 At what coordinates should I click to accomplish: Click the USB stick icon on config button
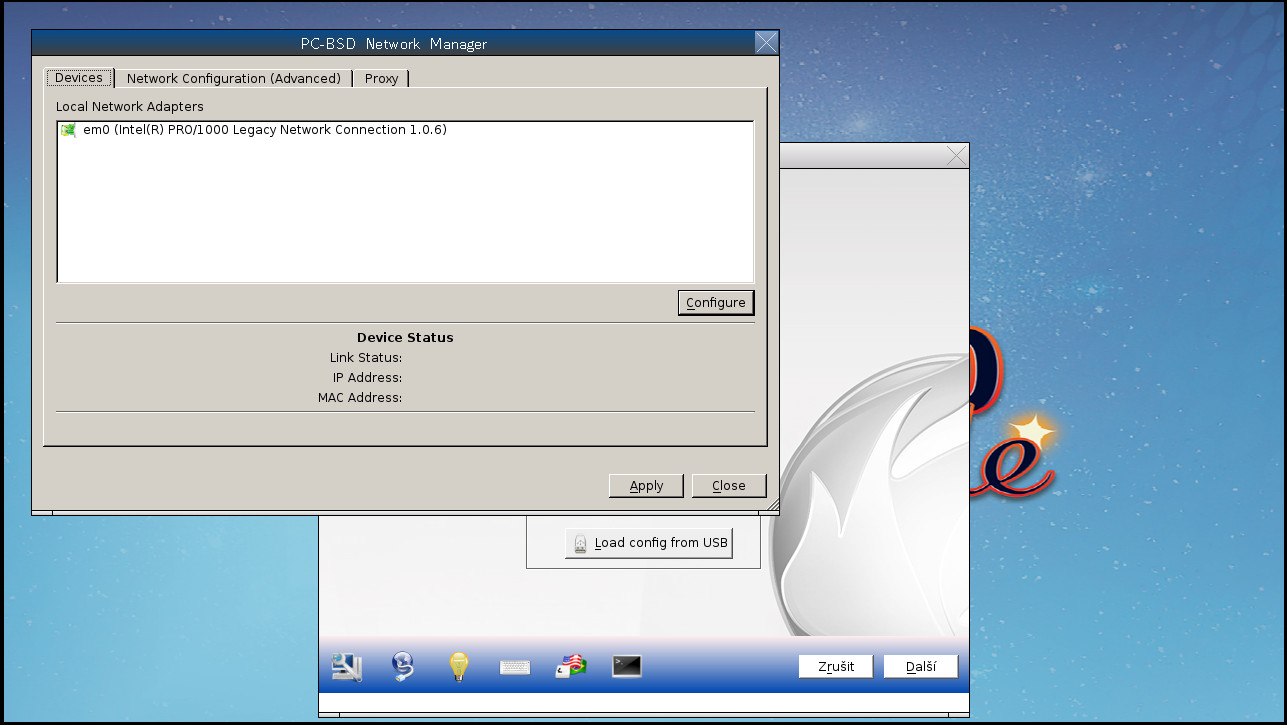click(x=578, y=542)
